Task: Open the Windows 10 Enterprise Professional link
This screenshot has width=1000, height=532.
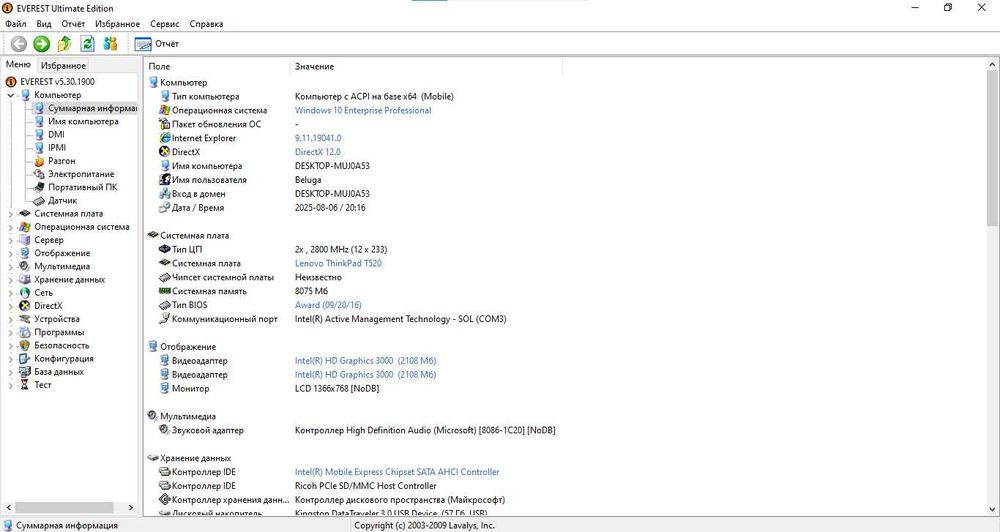Action: click(363, 110)
